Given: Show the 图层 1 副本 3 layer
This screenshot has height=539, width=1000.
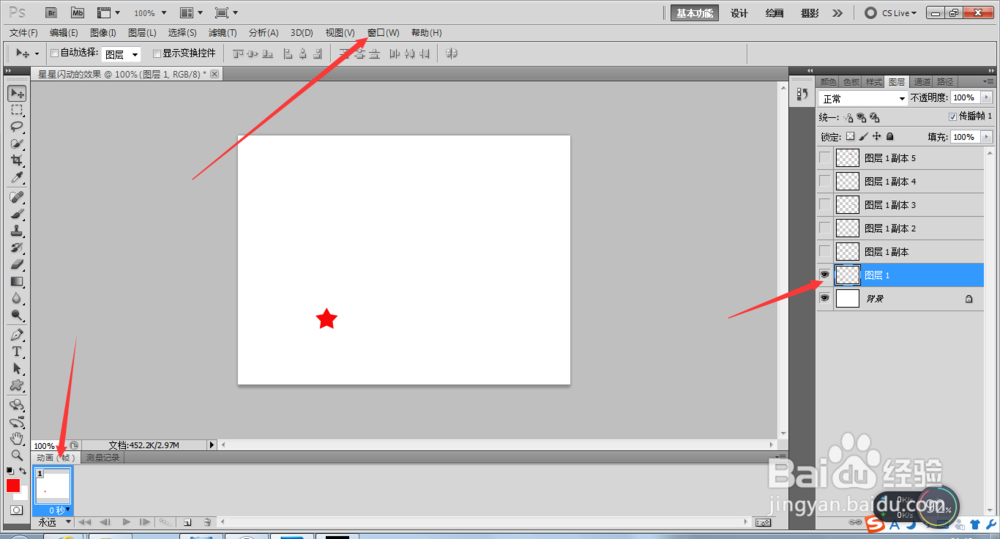Looking at the screenshot, I should pyautogui.click(x=825, y=205).
